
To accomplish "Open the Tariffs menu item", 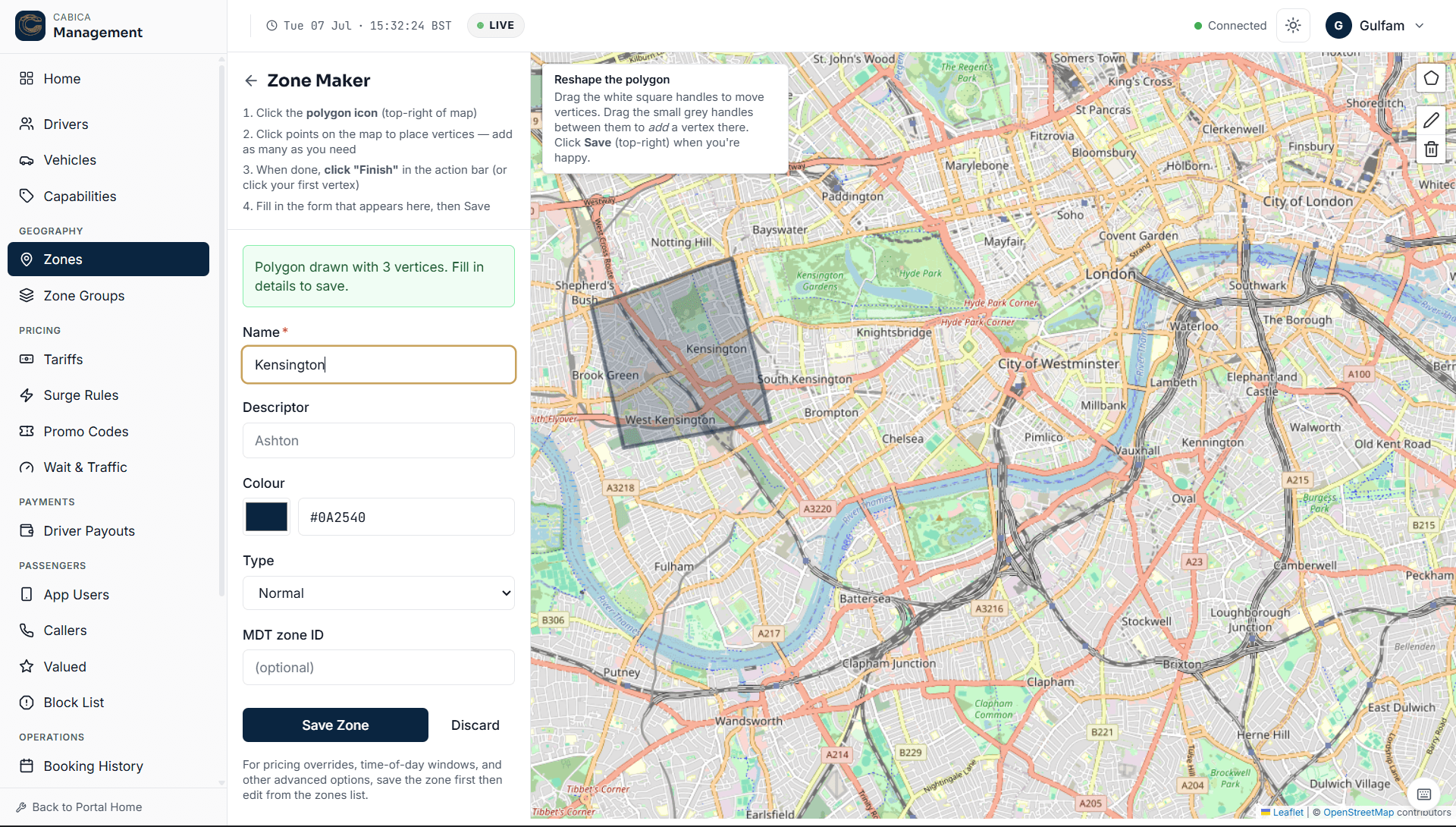I will coord(108,359).
